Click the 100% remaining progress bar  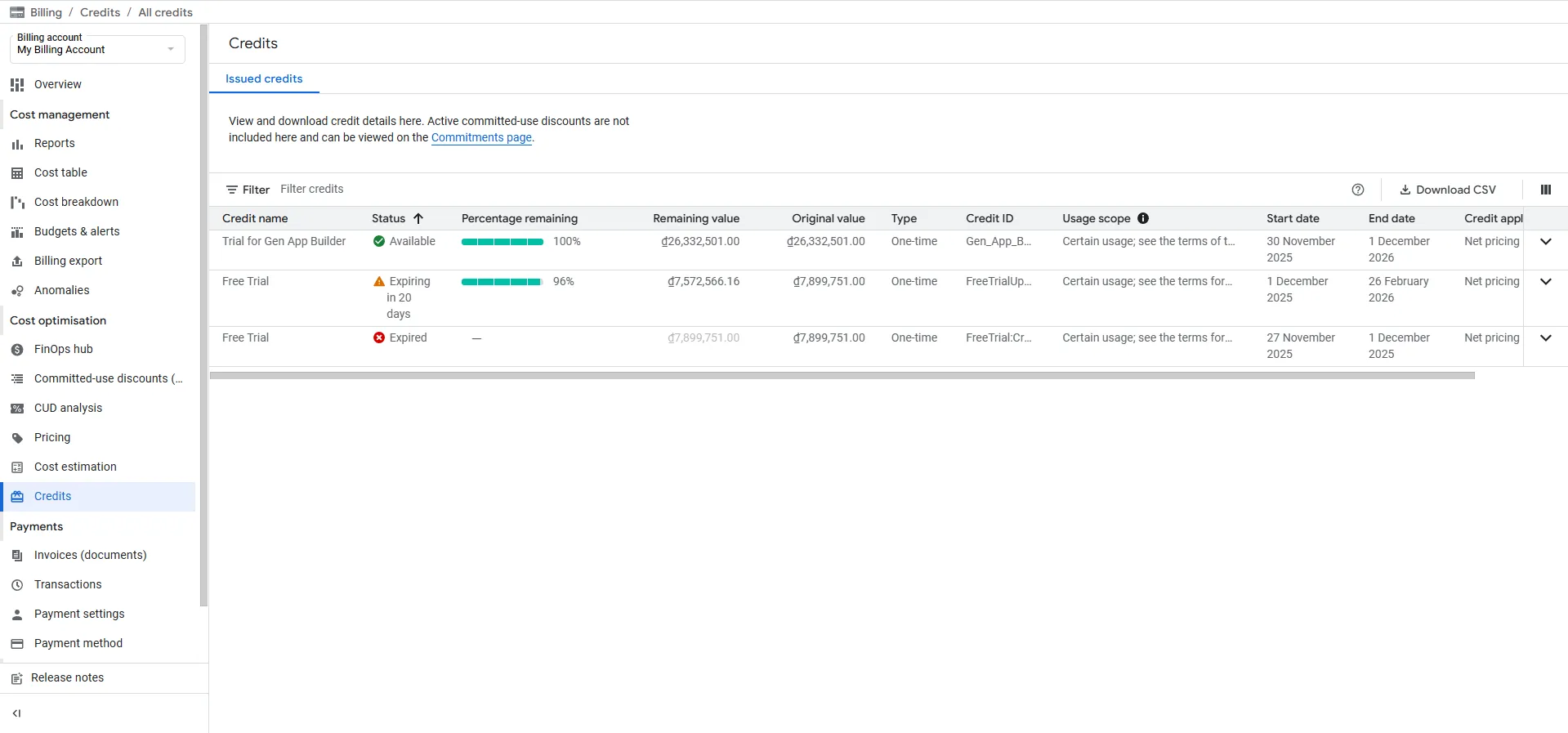tap(503, 242)
